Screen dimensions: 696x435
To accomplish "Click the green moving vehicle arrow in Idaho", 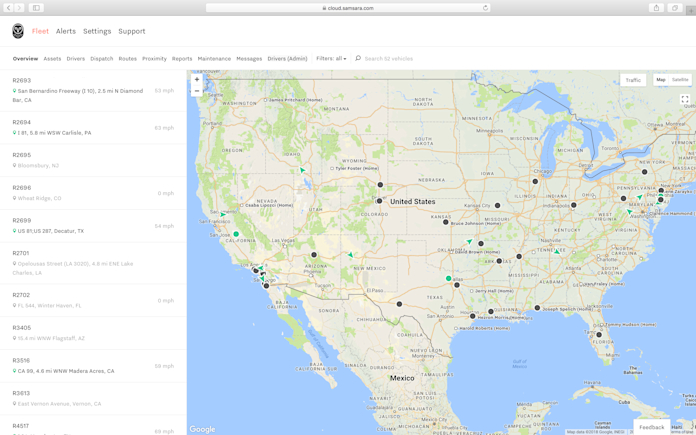I will pos(302,170).
